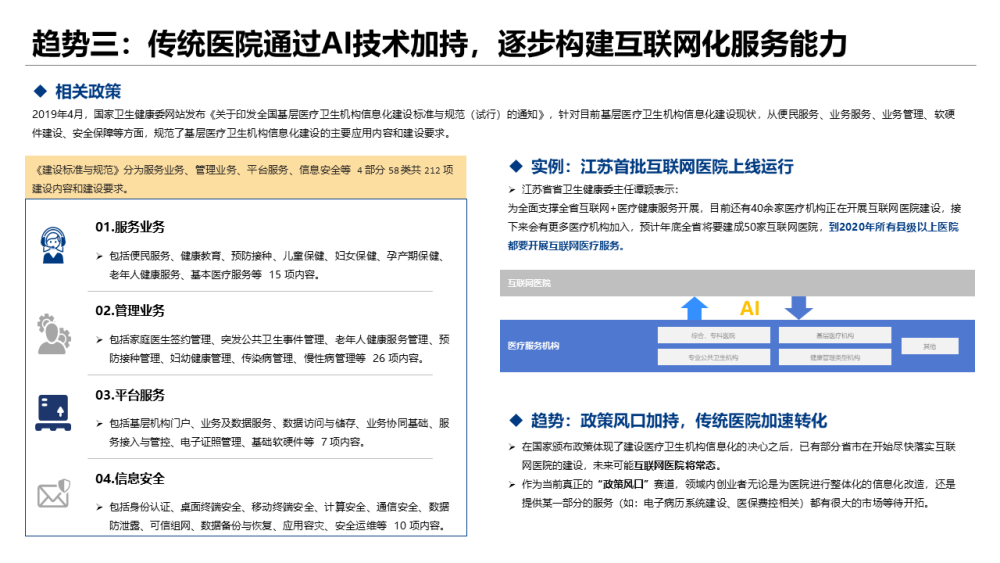Screen dimensions: 1000x563
Task: Select the heading 01.服务业务
Action: [x=130, y=227]
